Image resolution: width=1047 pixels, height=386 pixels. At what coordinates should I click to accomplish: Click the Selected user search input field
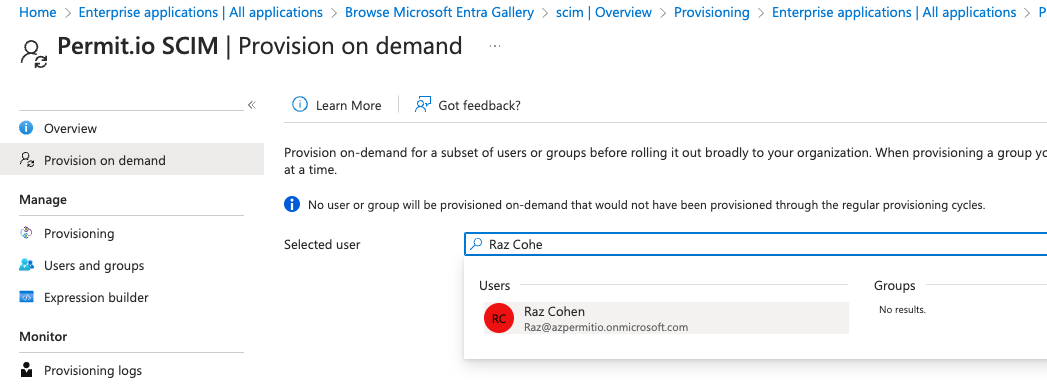click(755, 244)
